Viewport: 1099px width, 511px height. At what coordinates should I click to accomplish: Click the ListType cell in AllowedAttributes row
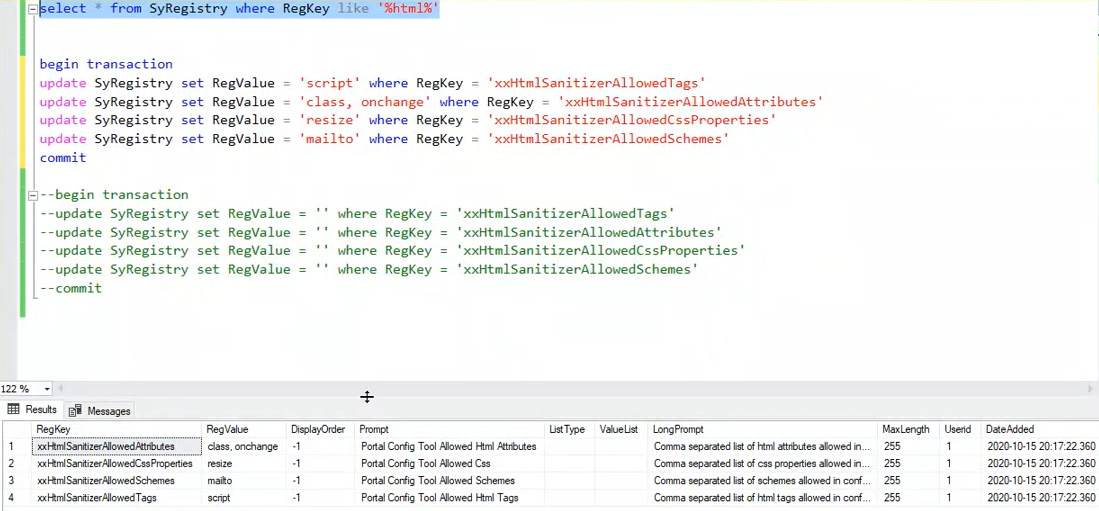click(x=570, y=446)
